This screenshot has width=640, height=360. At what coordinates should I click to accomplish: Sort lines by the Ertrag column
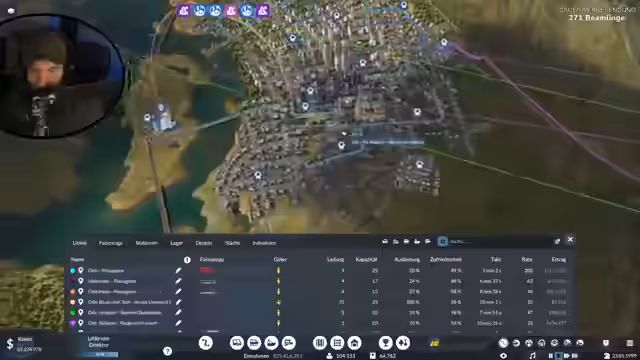pyautogui.click(x=559, y=260)
